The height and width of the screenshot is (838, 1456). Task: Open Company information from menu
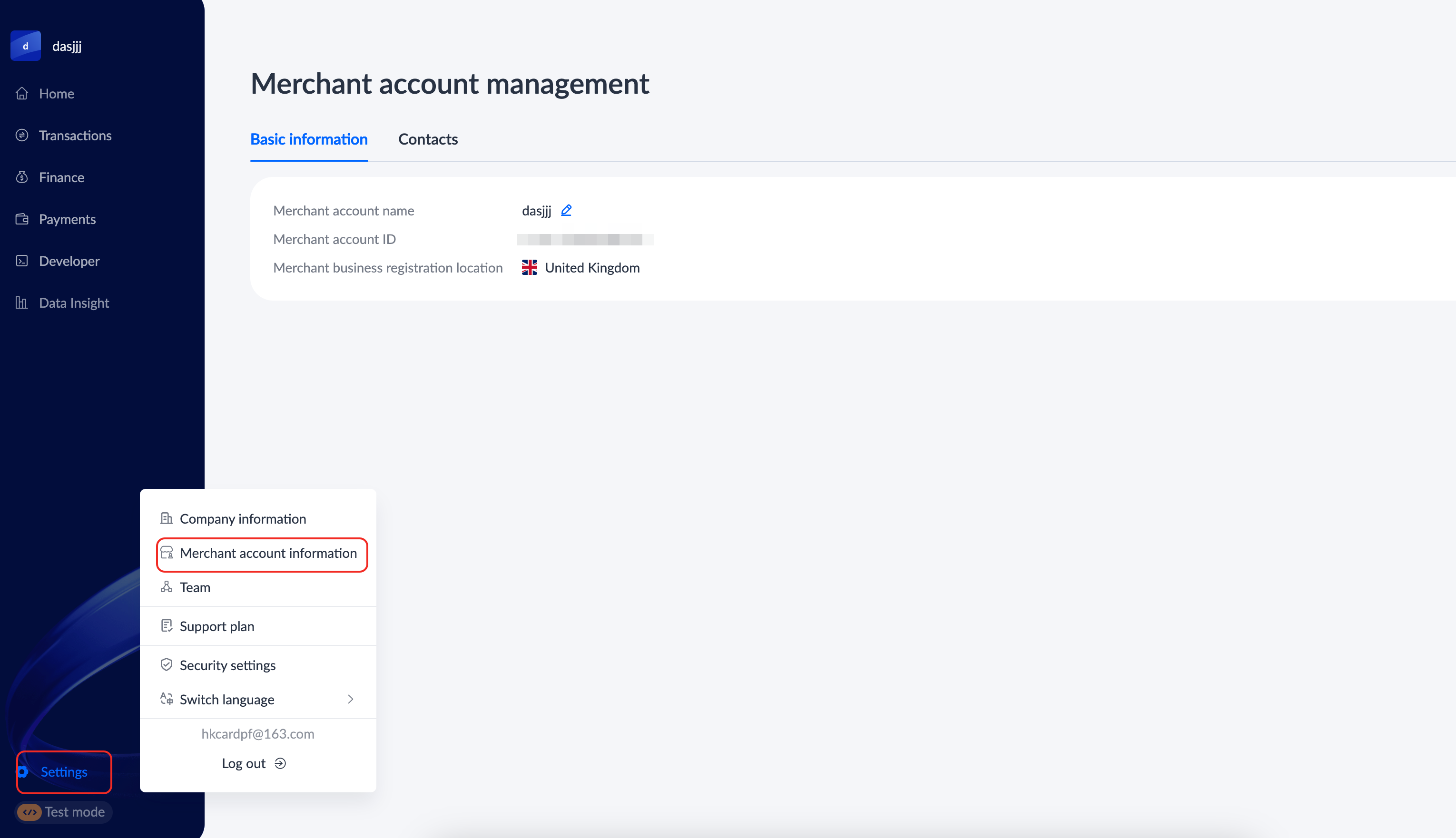(242, 518)
